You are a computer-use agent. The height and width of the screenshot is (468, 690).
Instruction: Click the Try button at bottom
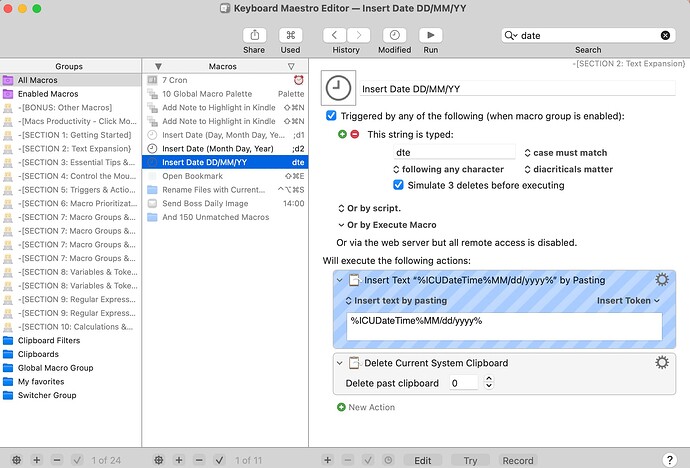click(470, 460)
